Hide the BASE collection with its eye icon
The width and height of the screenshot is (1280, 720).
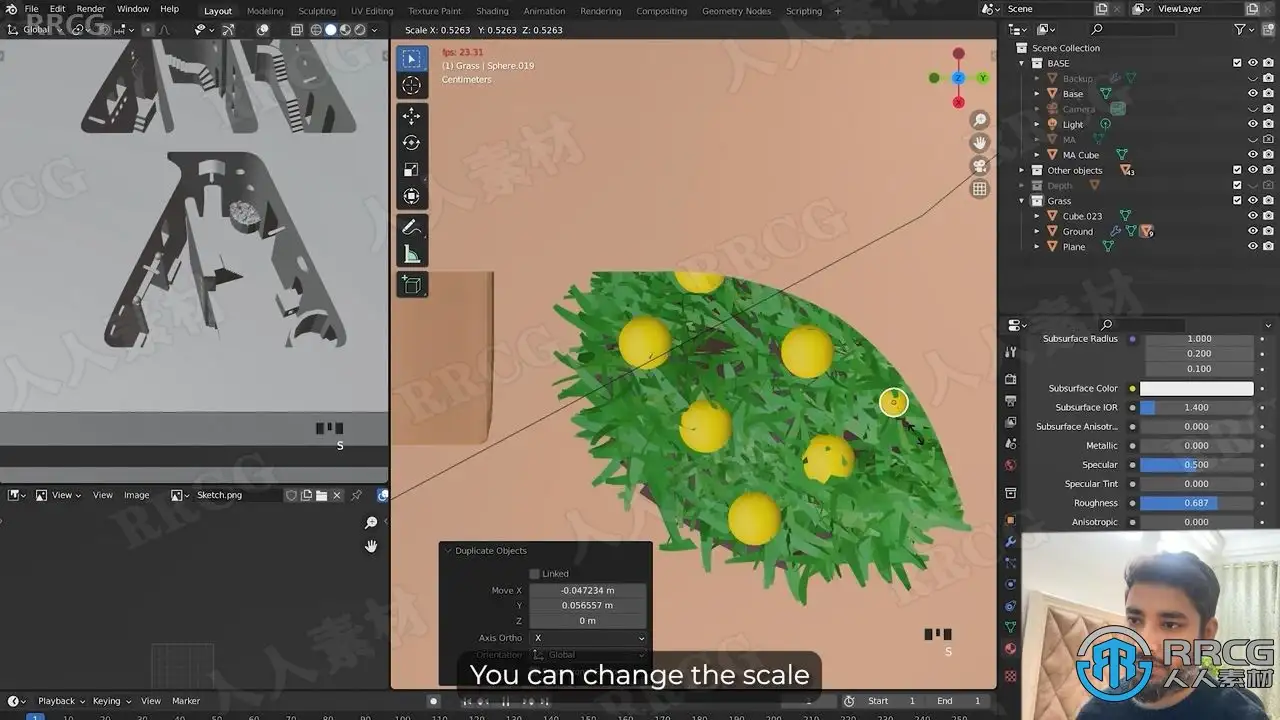tap(1253, 63)
